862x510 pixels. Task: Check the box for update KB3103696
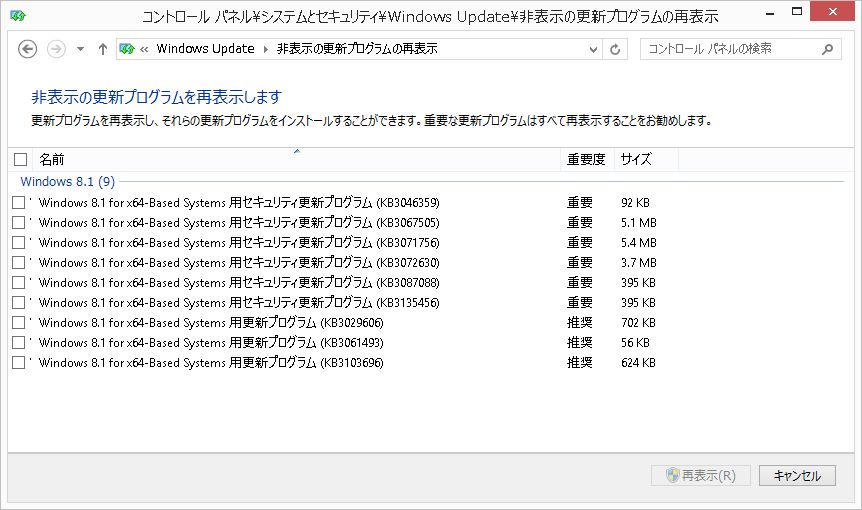pos(19,363)
